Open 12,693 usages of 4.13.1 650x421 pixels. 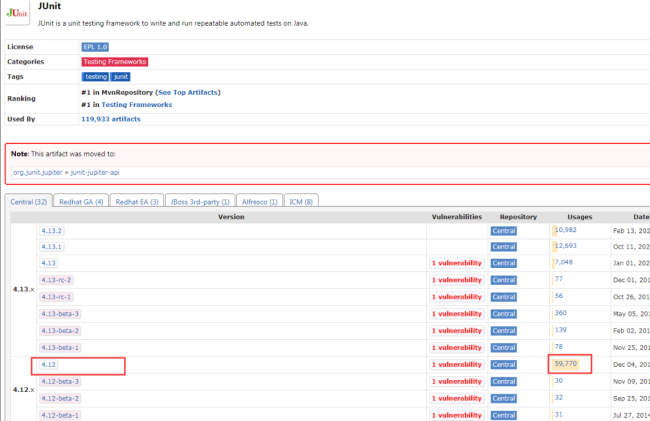point(565,246)
